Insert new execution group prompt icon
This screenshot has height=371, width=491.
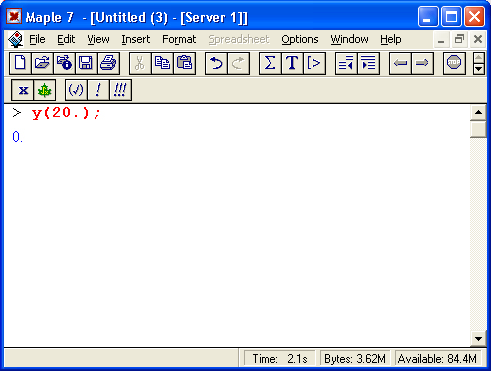tap(314, 63)
